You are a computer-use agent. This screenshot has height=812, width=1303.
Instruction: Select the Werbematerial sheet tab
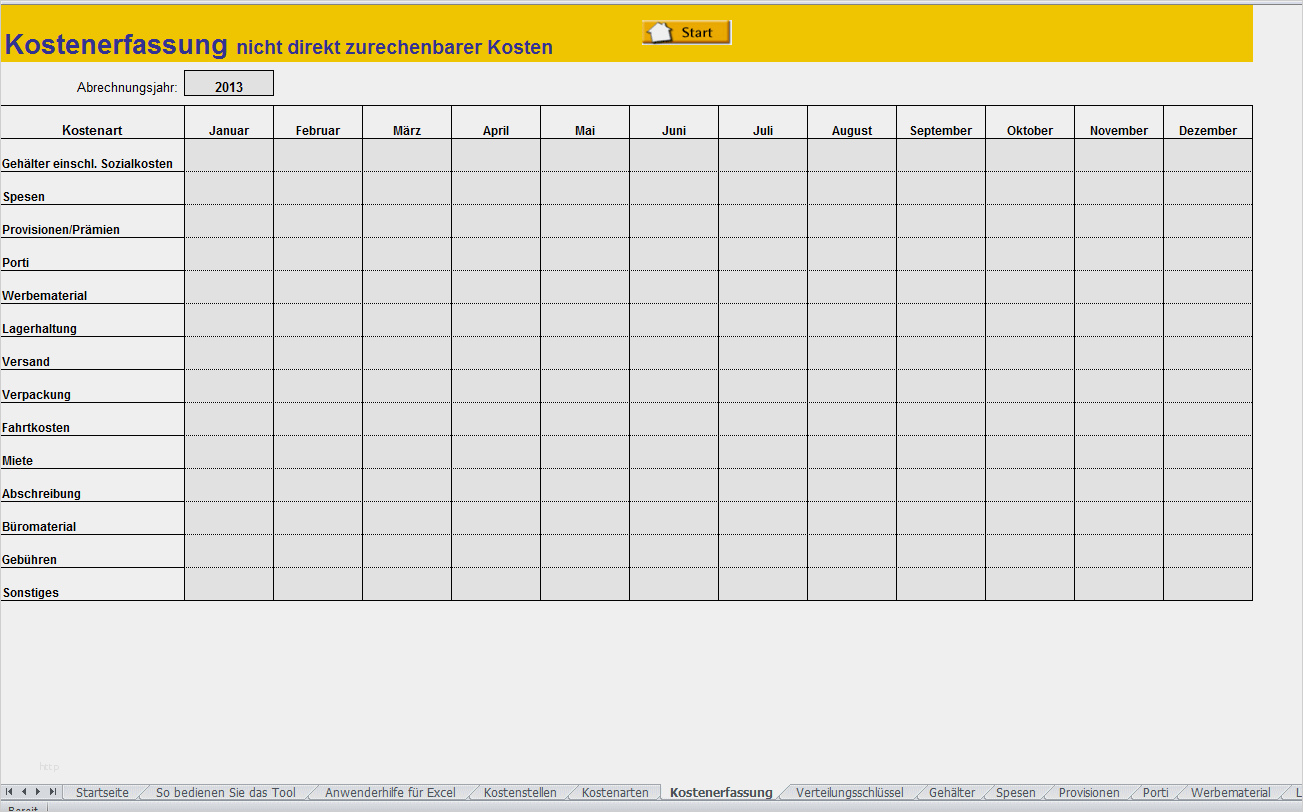click(x=1230, y=792)
